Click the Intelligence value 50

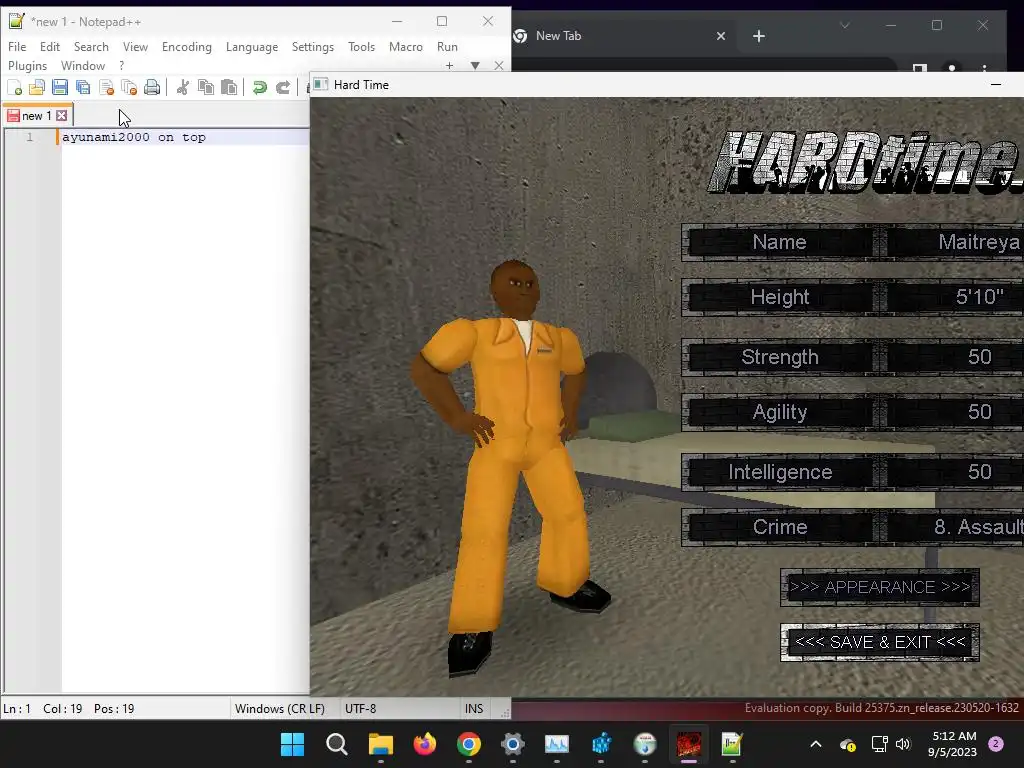click(980, 472)
